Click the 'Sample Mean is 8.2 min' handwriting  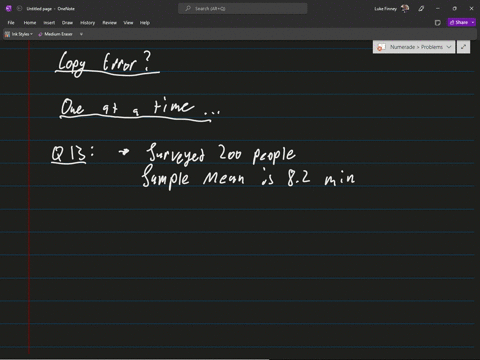pyautogui.click(x=248, y=177)
